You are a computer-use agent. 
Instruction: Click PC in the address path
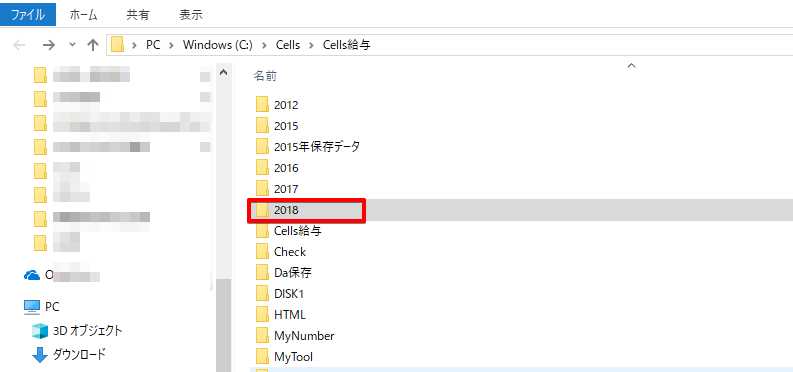click(153, 45)
